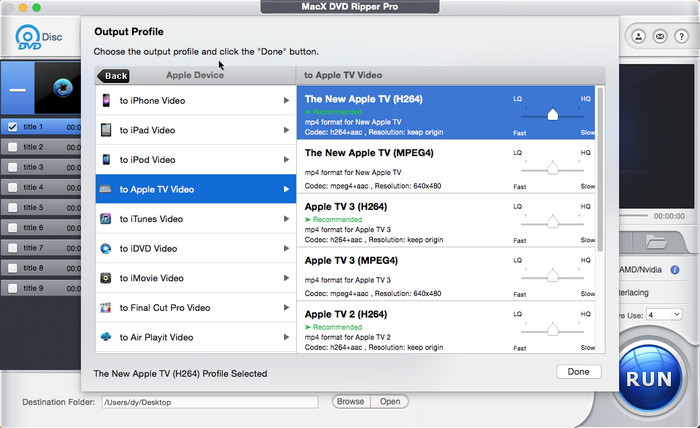Click the profile list vertical scrollbar
Viewport: 700px width, 428px height.
point(600,170)
